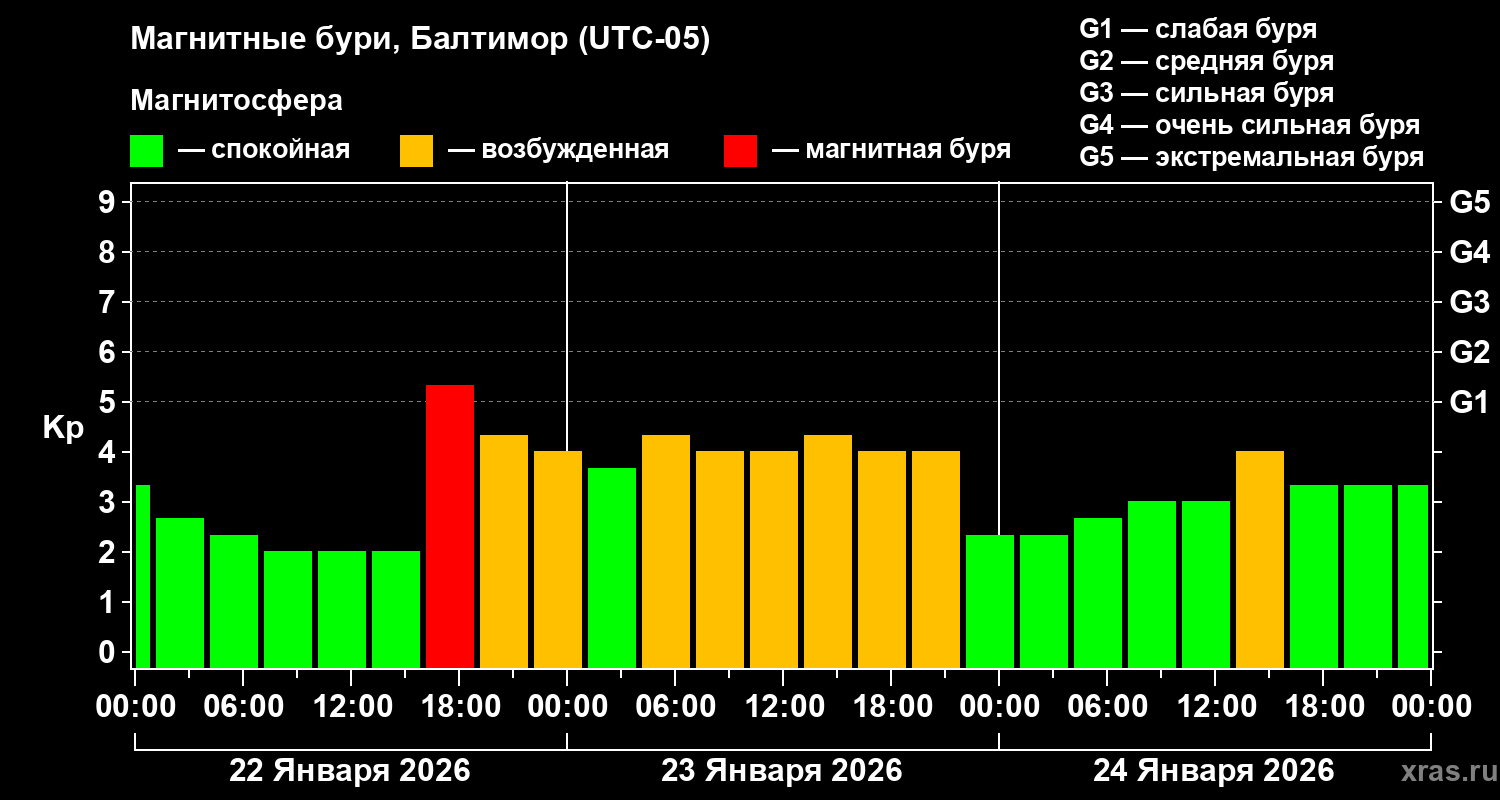Select 'G2 — средняя буря' legend line
The width and height of the screenshot is (1500, 800).
click(1207, 61)
